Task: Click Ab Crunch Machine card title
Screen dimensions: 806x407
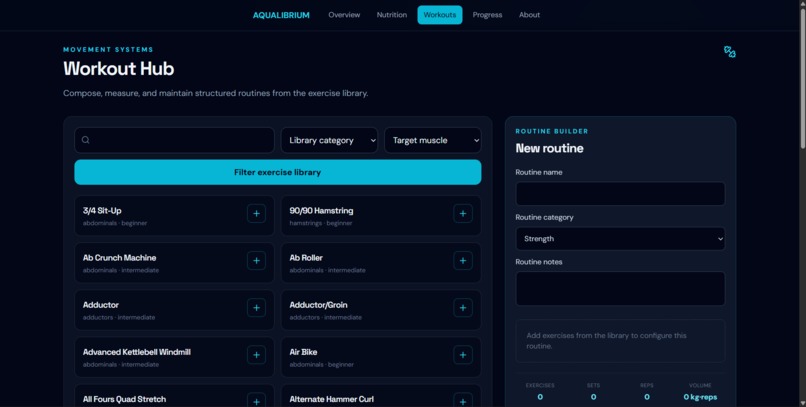Action: tap(119, 258)
